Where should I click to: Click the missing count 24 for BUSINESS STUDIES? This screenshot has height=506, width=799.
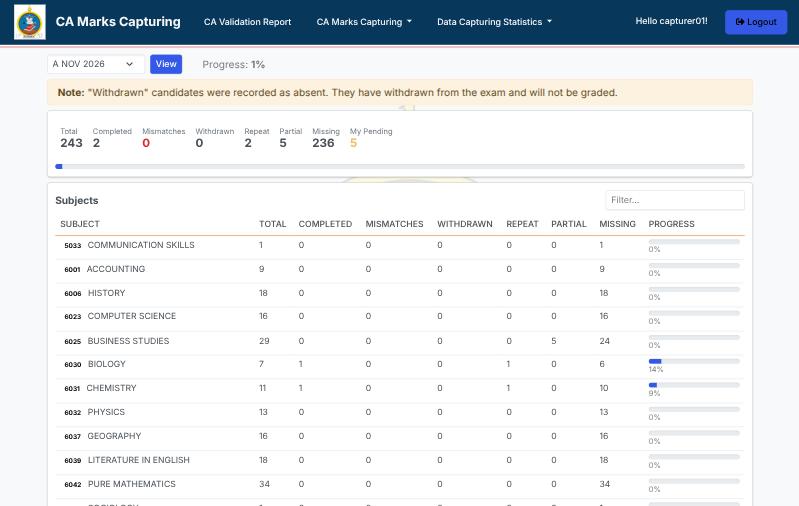tap(604, 341)
